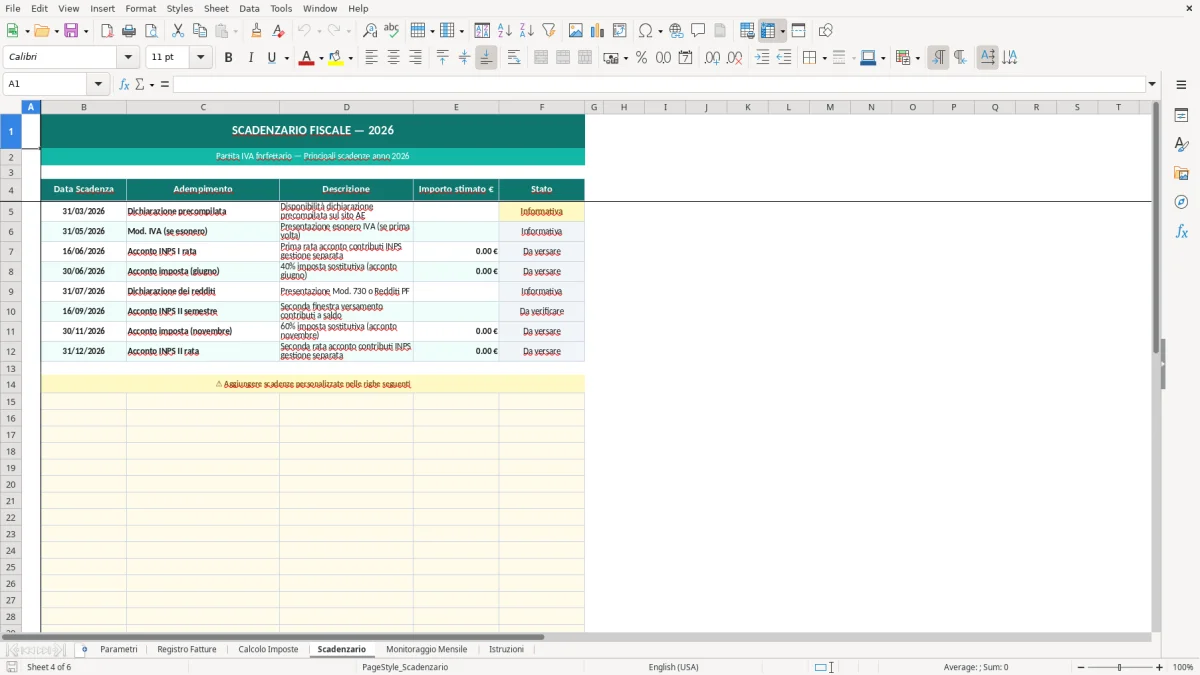
Task: Cut selection with the scissors icon
Action: (178, 31)
